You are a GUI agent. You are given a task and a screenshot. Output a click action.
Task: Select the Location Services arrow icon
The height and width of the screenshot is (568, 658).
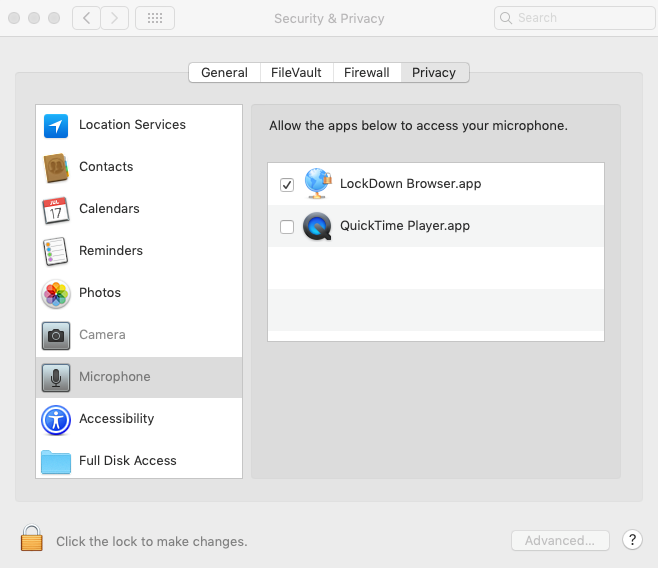(x=56, y=126)
